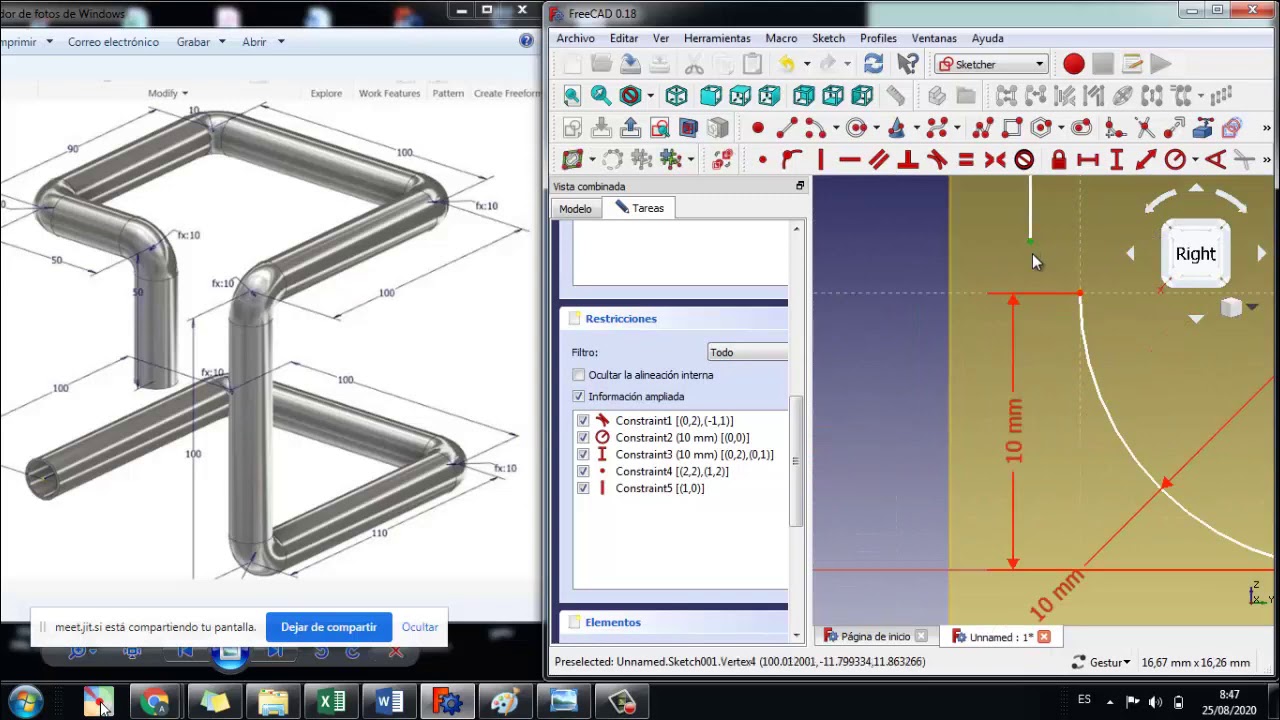Choose the block constraint tool

1024,160
